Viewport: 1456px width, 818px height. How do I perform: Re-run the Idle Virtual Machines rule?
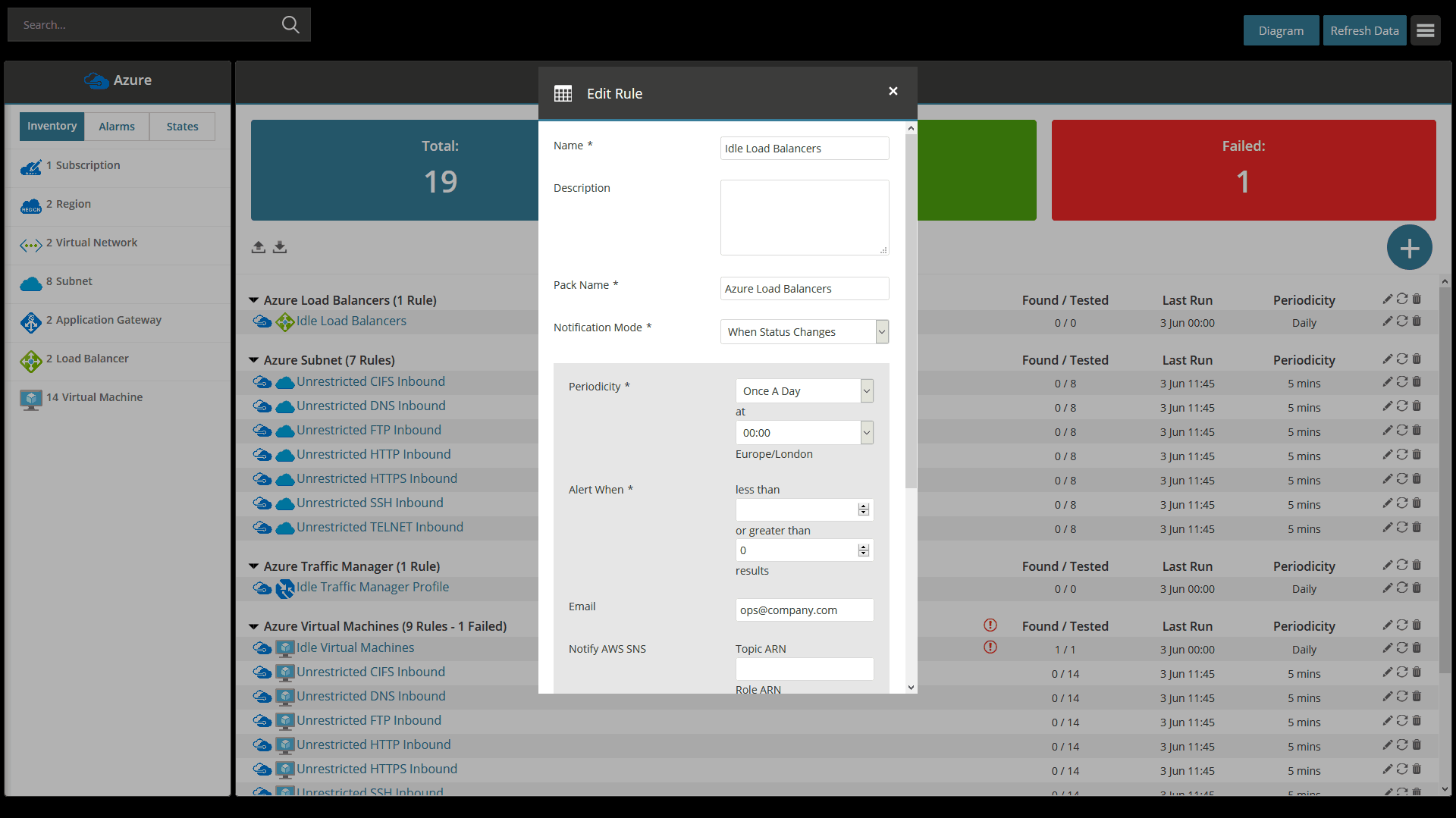[1401, 648]
